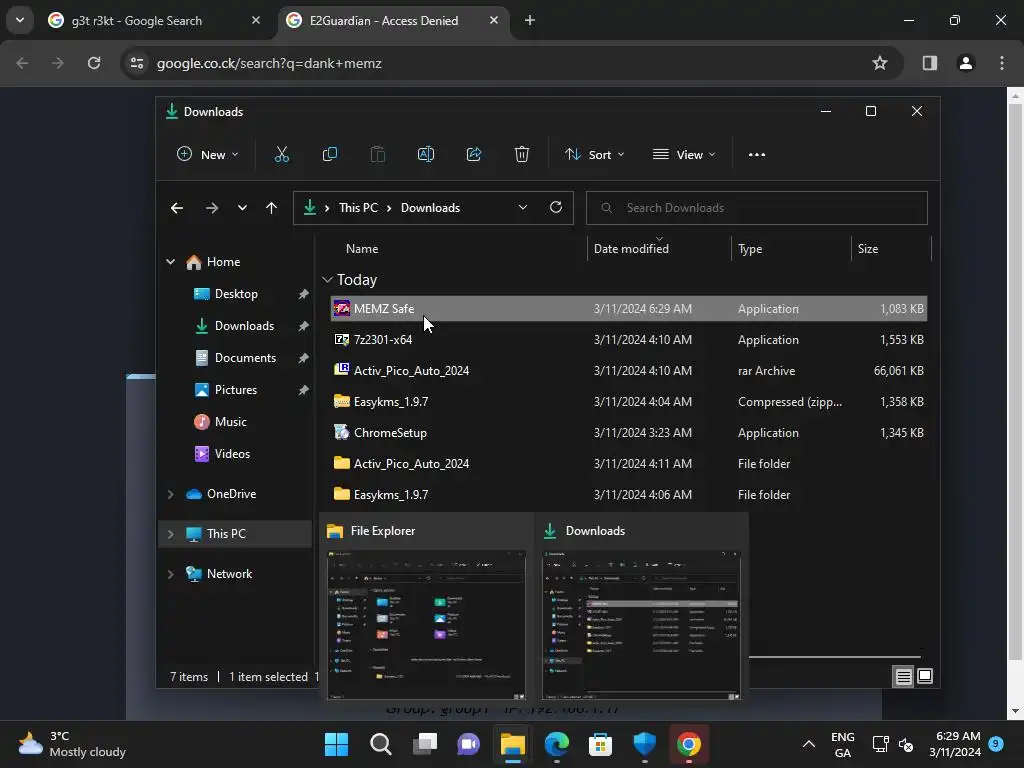
Task: Click the Rename icon in the toolbar
Action: [426, 155]
